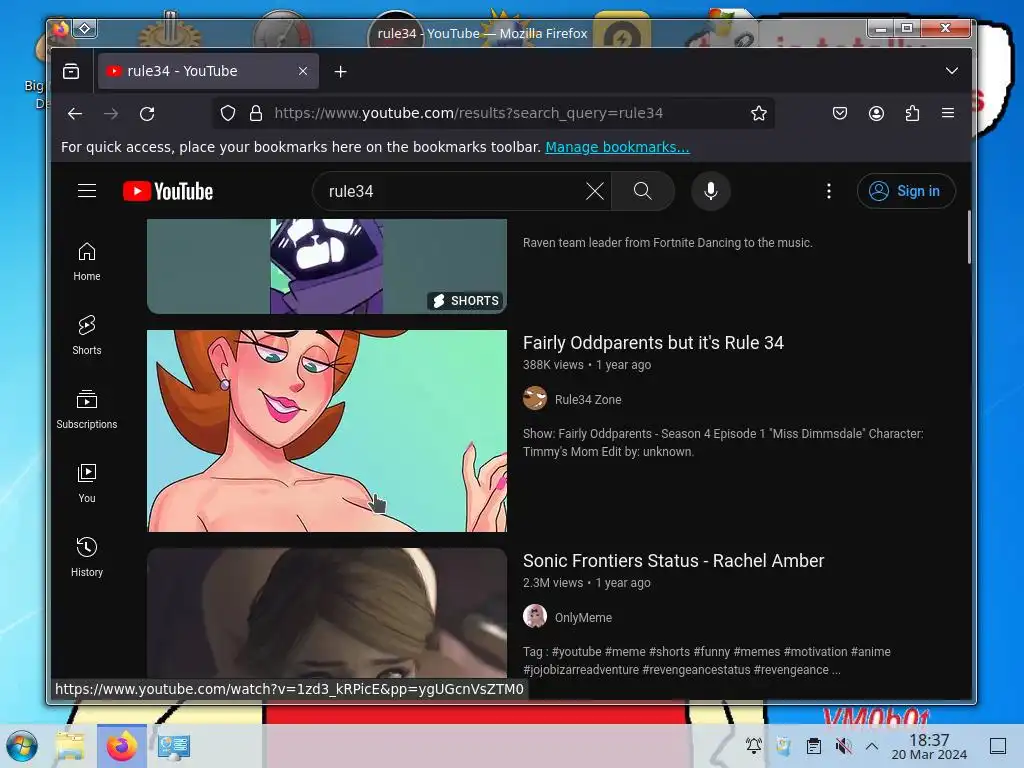Open the You section in sidebar
Screen dimensions: 1024x768
[87, 483]
